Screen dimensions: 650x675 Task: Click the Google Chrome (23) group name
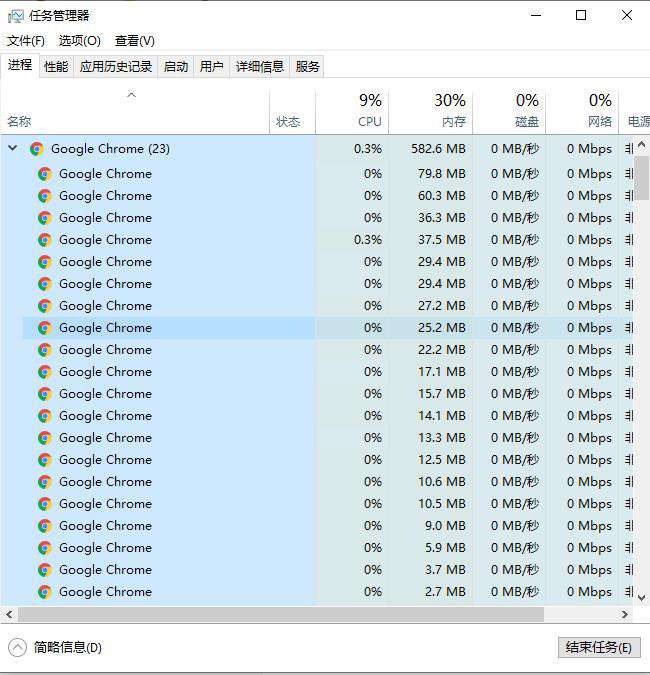pos(110,149)
